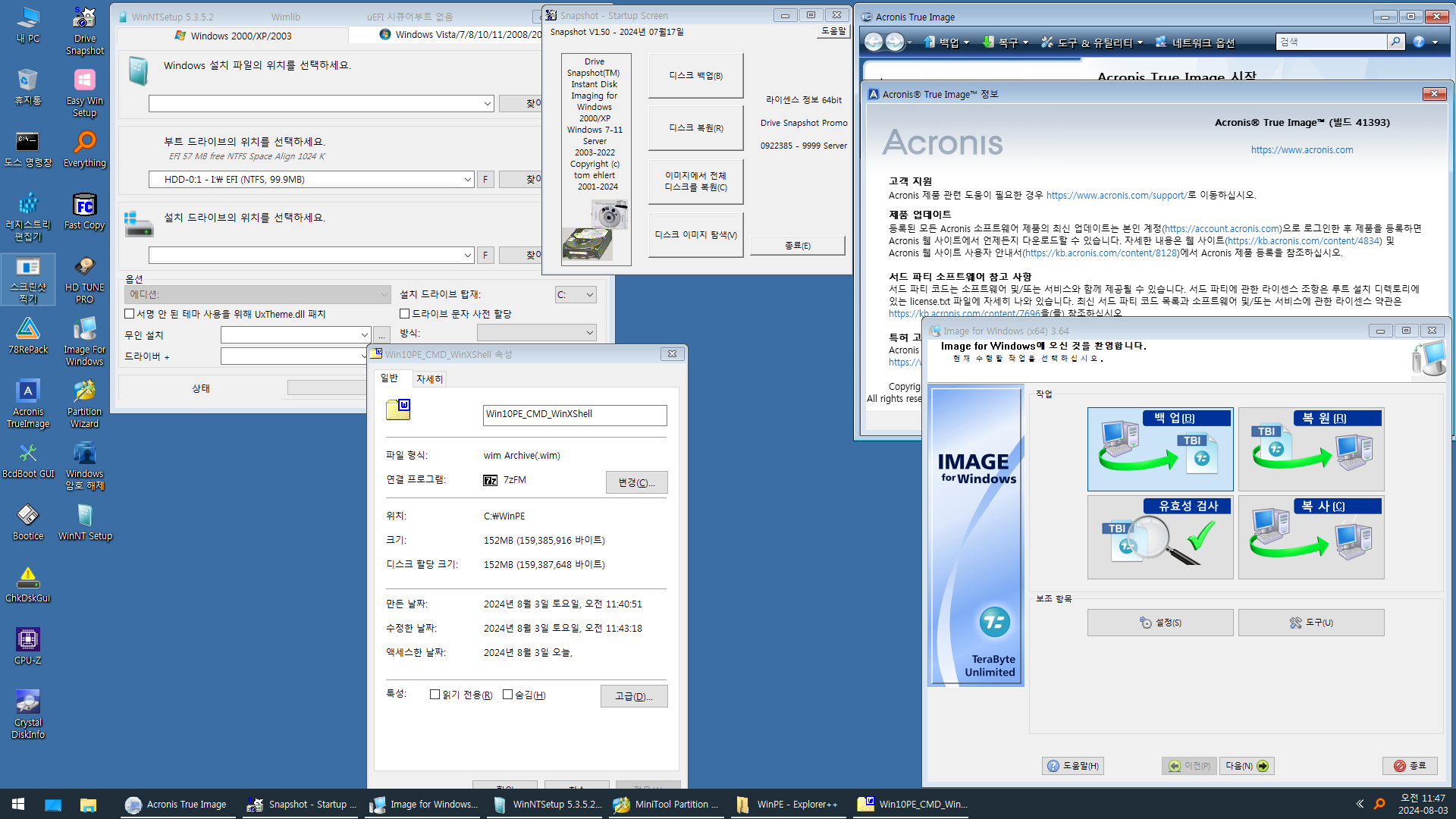Image resolution: width=1456 pixels, height=819 pixels.
Task: Open Bootice desktop icon
Action: [28, 522]
